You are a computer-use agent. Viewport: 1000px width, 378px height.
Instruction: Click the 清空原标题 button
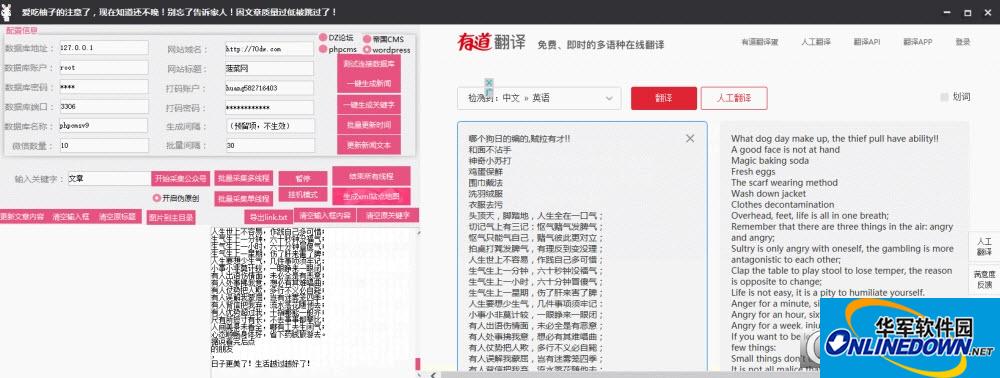click(x=118, y=217)
